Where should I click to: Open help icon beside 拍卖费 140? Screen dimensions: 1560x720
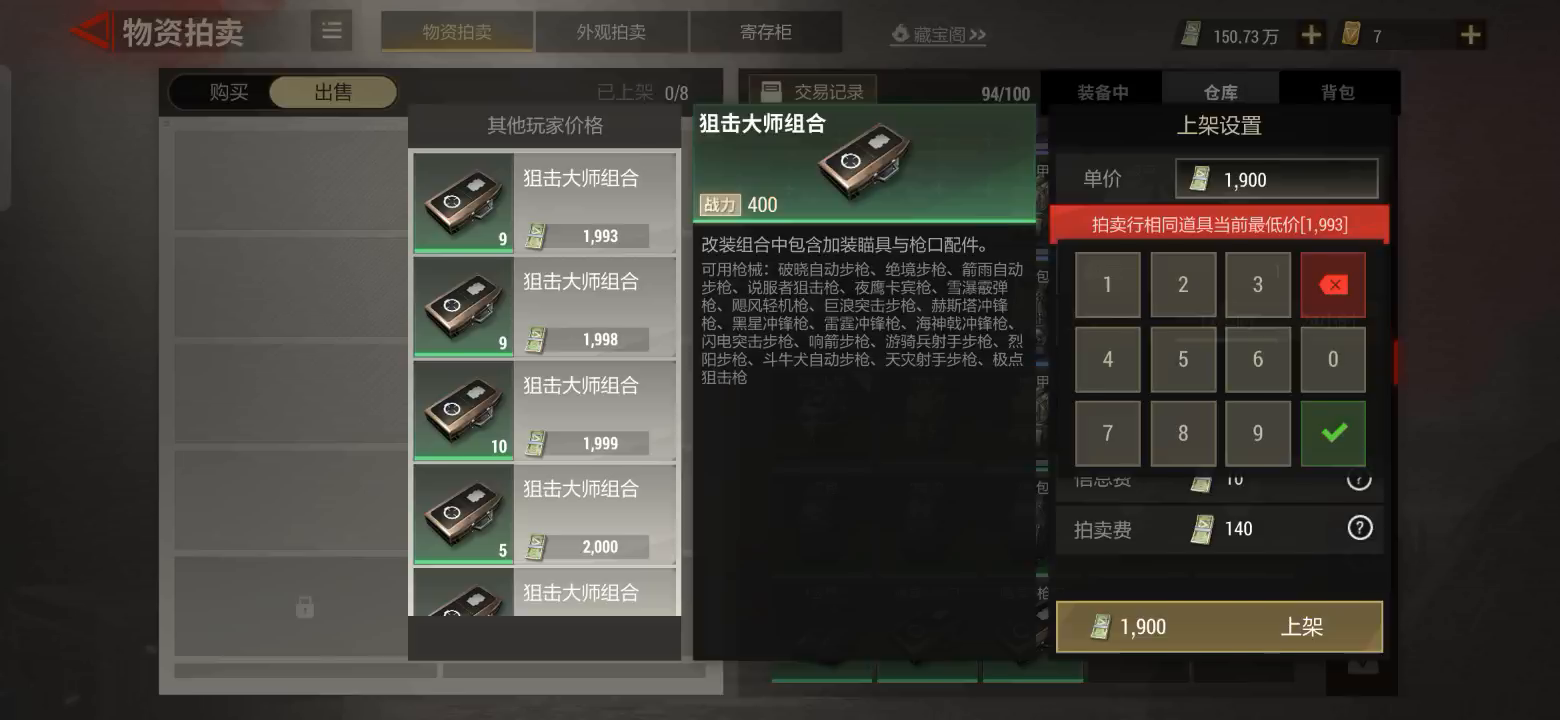pyautogui.click(x=1360, y=528)
